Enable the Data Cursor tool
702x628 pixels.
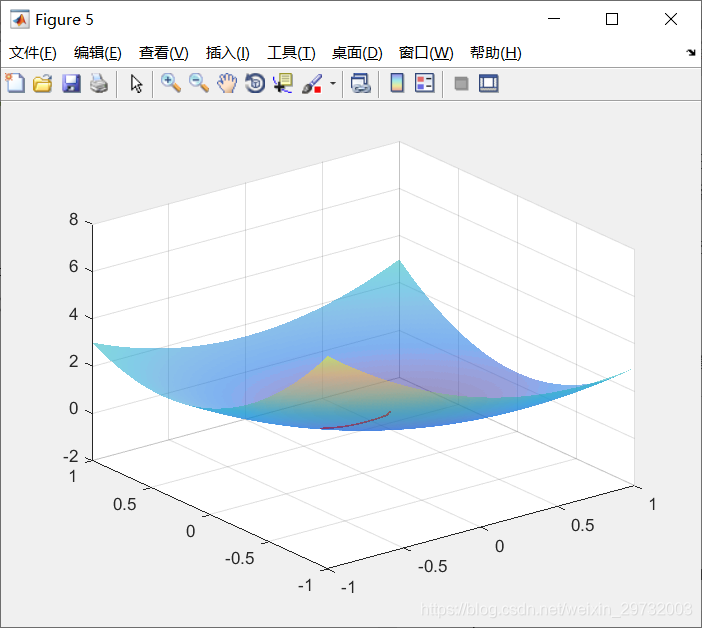pos(283,83)
